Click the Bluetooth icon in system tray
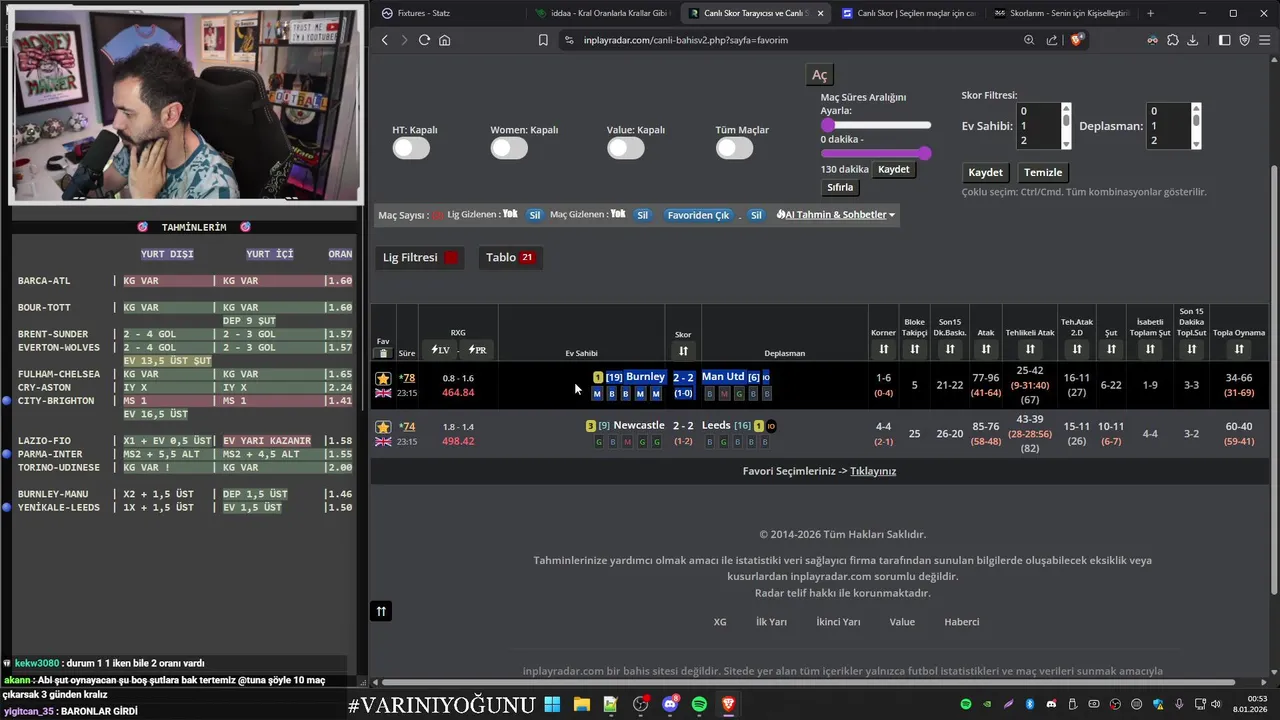Viewport: 1280px width, 720px height. pyautogui.click(x=1030, y=705)
